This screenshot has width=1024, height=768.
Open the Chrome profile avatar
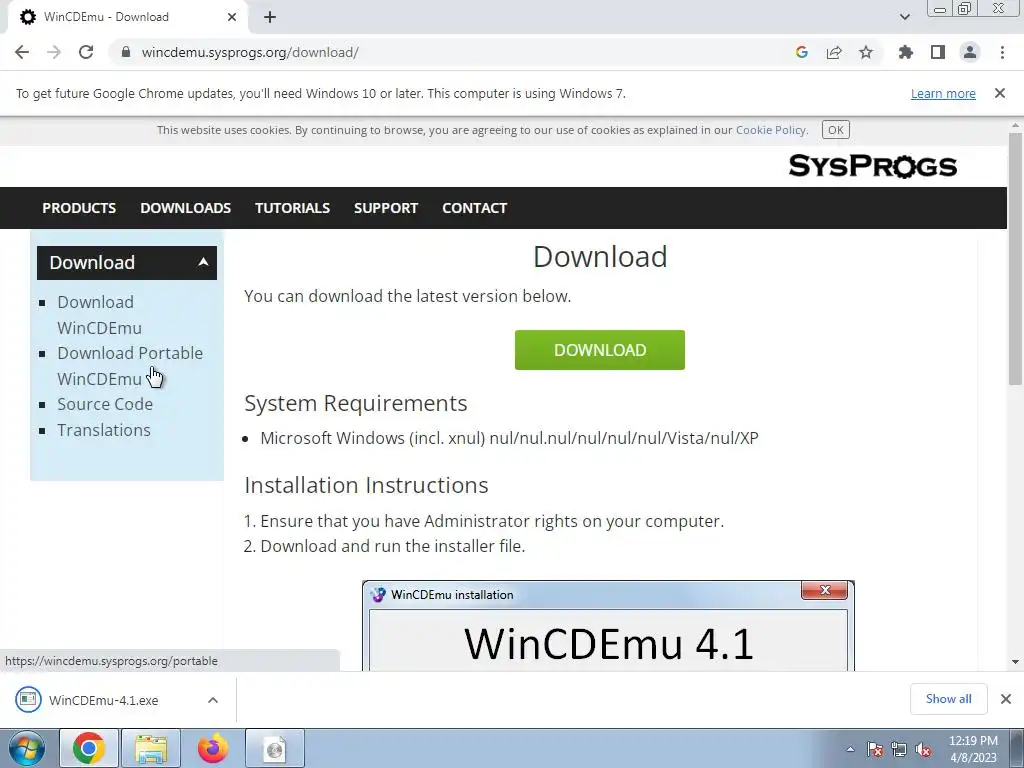(970, 52)
